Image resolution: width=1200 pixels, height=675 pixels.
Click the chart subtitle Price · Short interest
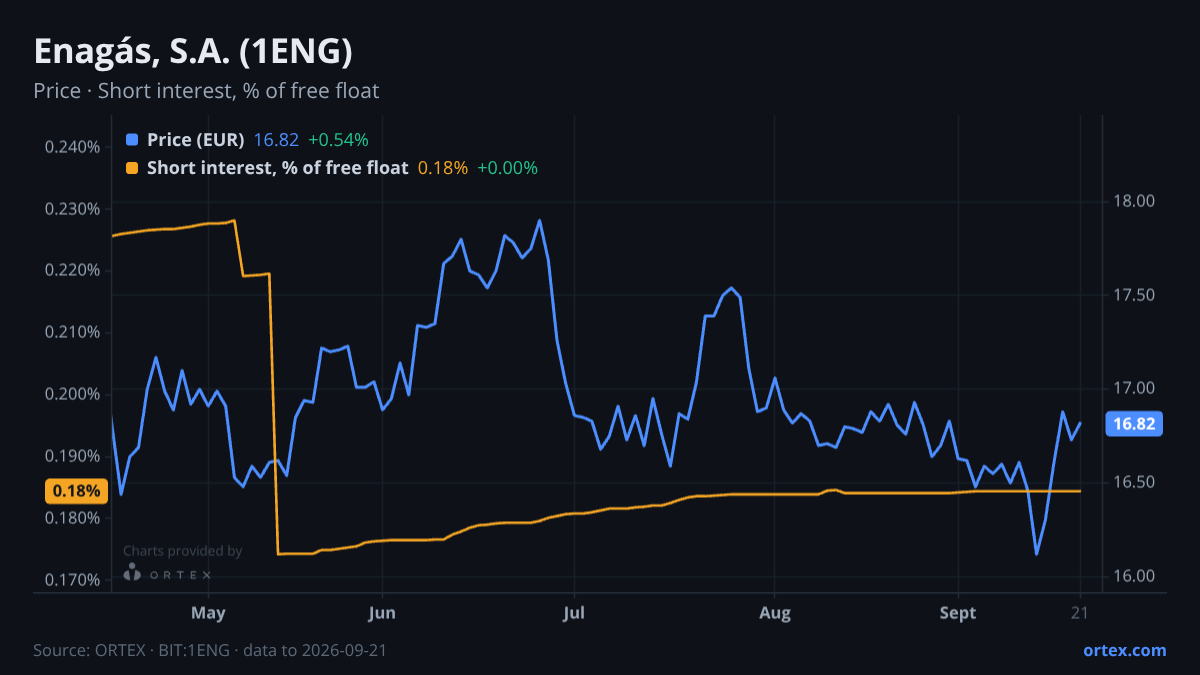click(206, 91)
